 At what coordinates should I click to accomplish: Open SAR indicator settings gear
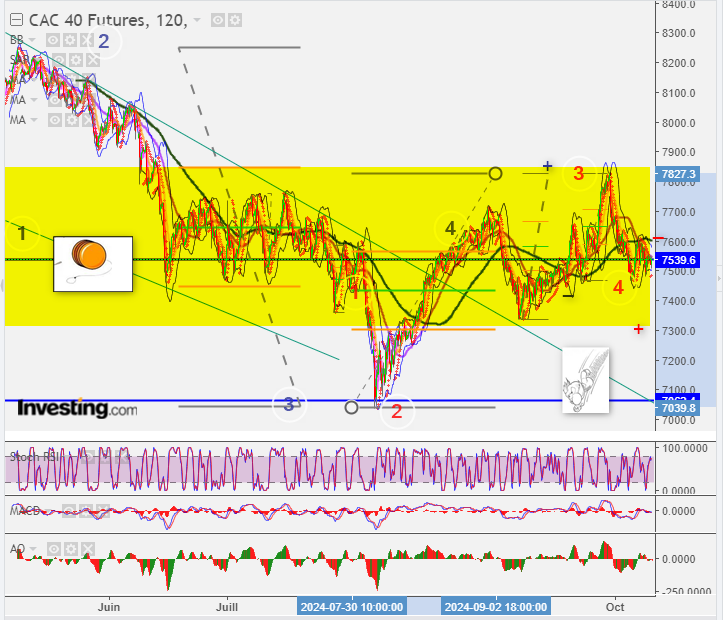(76, 60)
